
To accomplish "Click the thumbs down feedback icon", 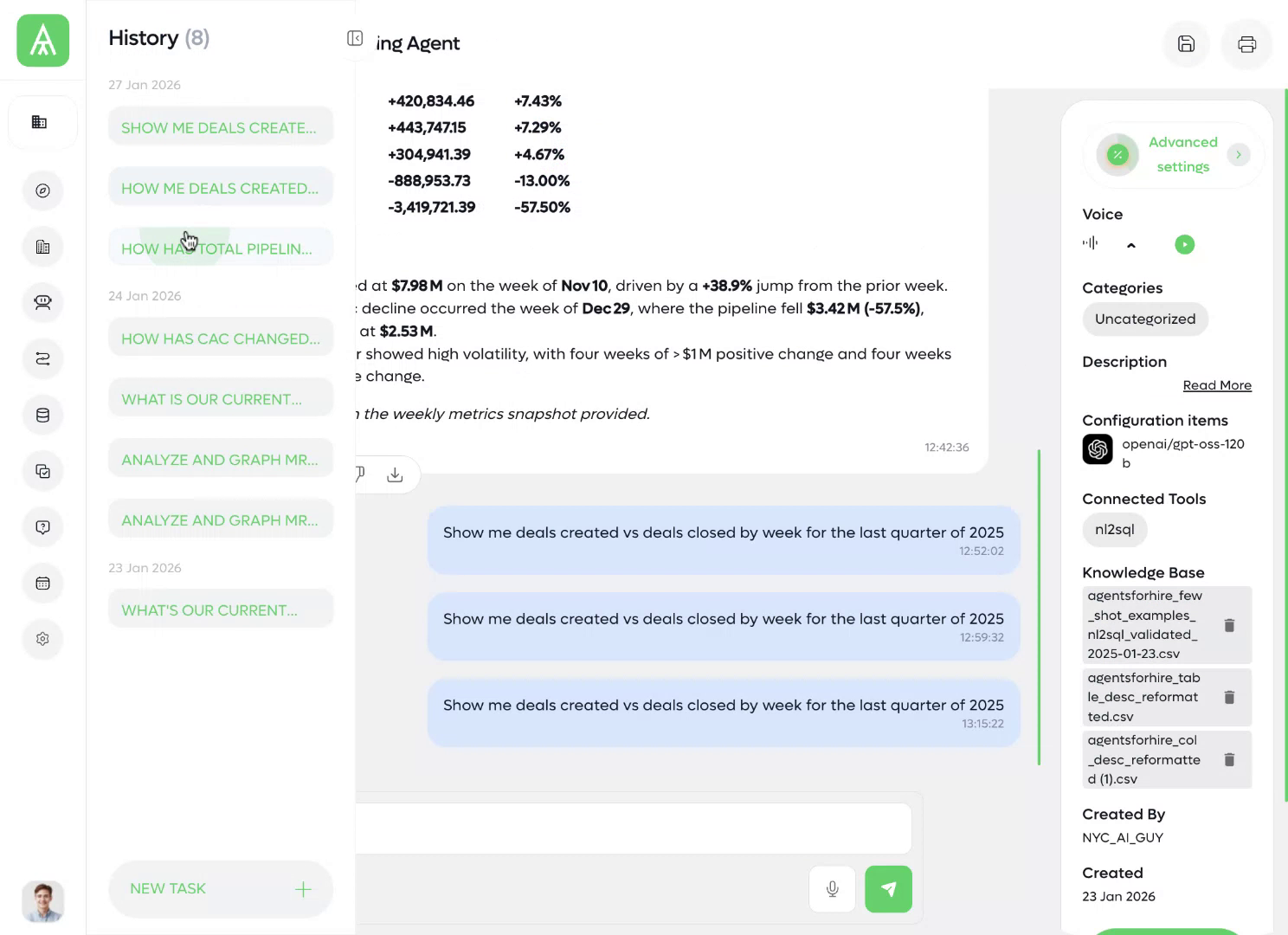I will click(x=359, y=474).
